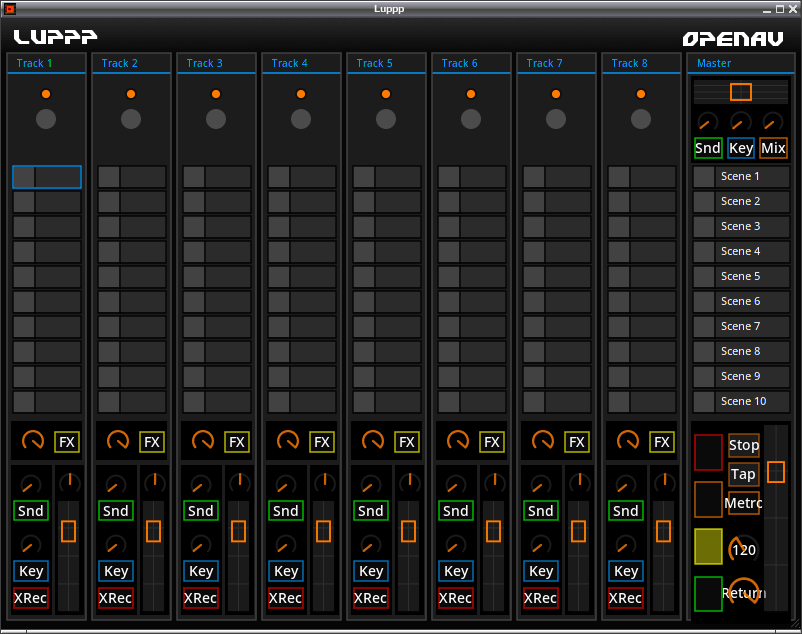The width and height of the screenshot is (802, 634).
Task: Click the orange outlined square beside Metro
Action: [708, 500]
